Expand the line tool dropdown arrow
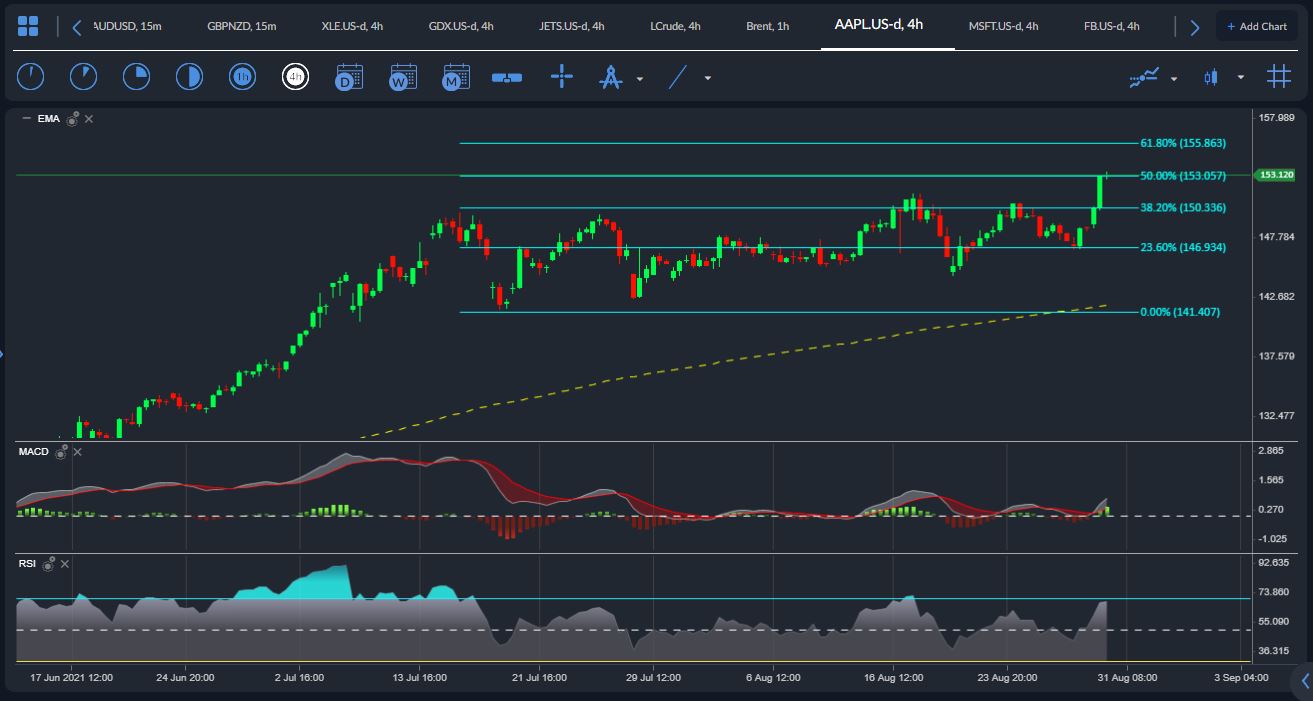This screenshot has width=1313, height=701. (708, 78)
